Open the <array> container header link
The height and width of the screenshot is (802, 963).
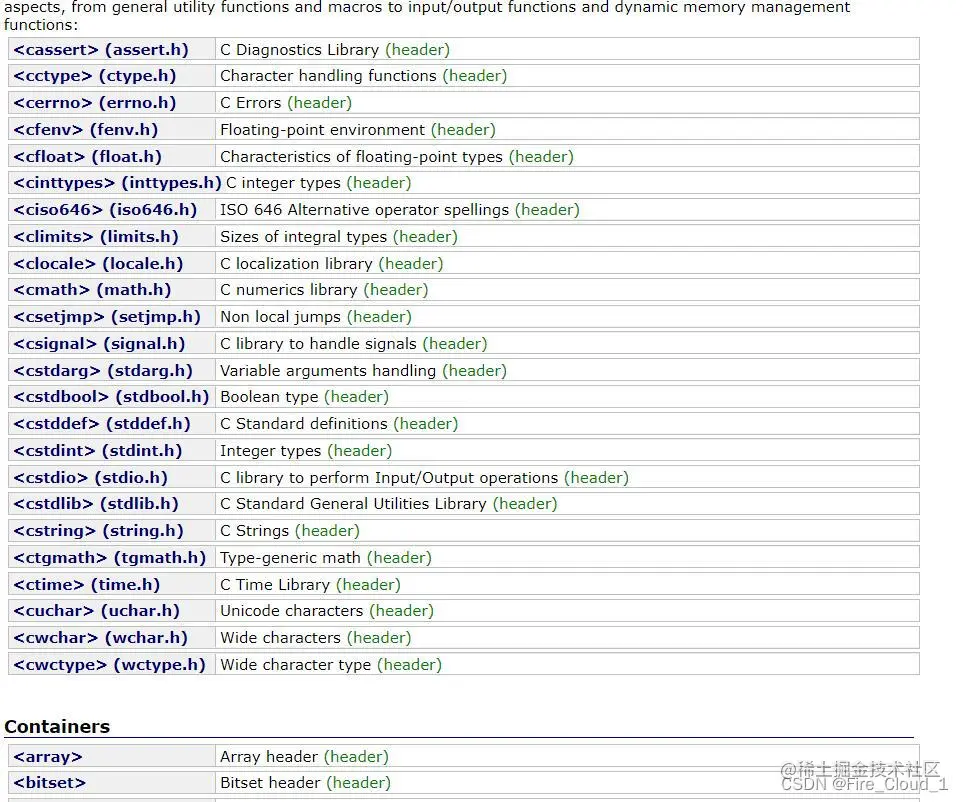[x=48, y=757]
